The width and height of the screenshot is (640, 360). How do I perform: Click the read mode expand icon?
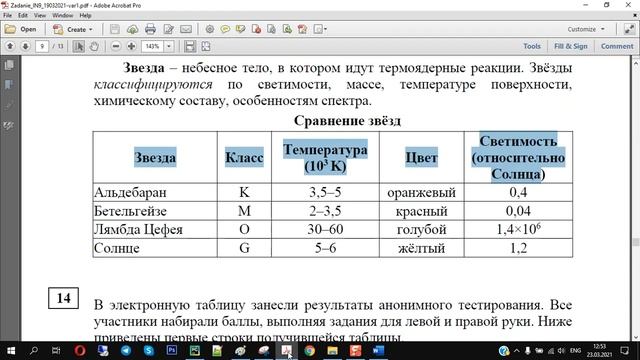629,29
